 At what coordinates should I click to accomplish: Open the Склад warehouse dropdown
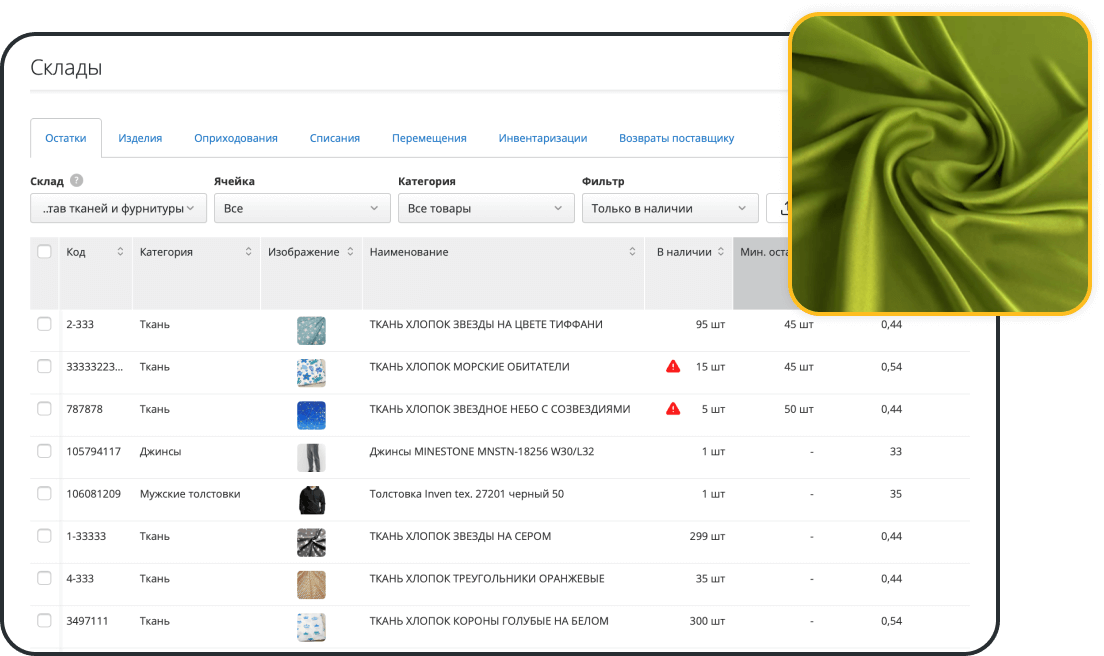tap(118, 208)
